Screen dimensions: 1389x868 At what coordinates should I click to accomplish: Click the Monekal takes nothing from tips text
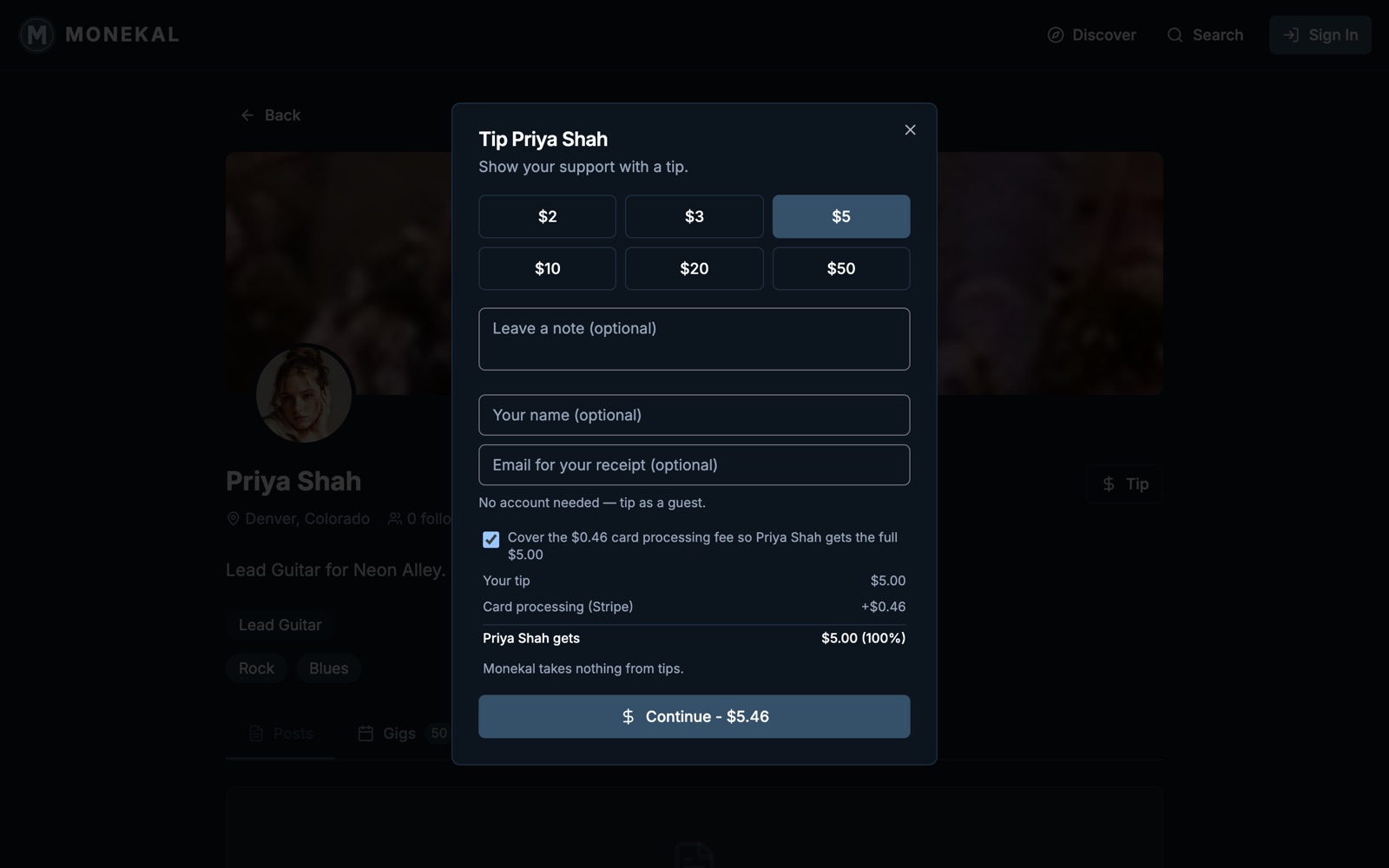click(x=583, y=668)
